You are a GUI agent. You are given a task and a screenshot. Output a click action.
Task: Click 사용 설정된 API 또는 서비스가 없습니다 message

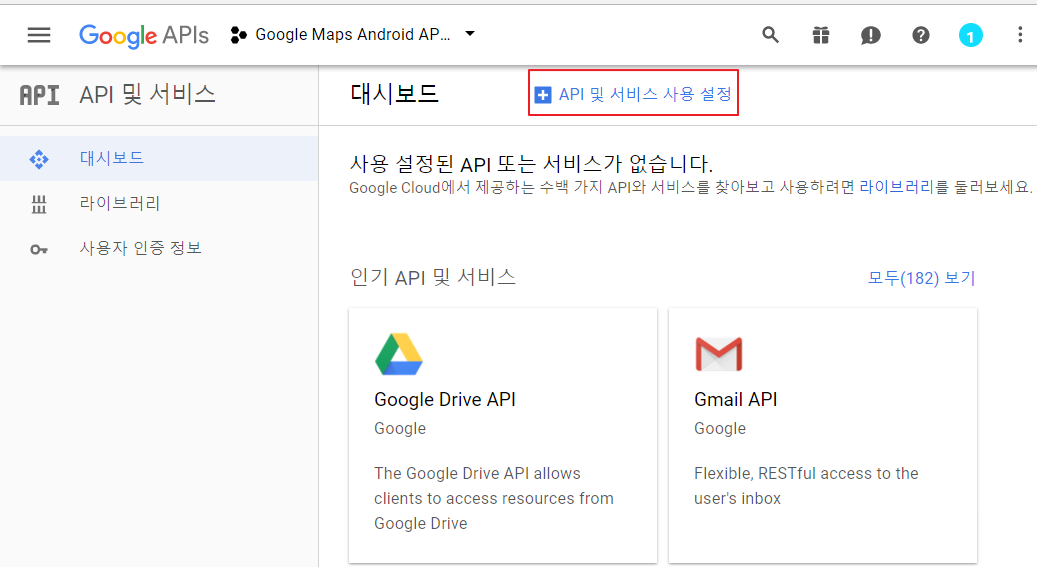pos(531,163)
